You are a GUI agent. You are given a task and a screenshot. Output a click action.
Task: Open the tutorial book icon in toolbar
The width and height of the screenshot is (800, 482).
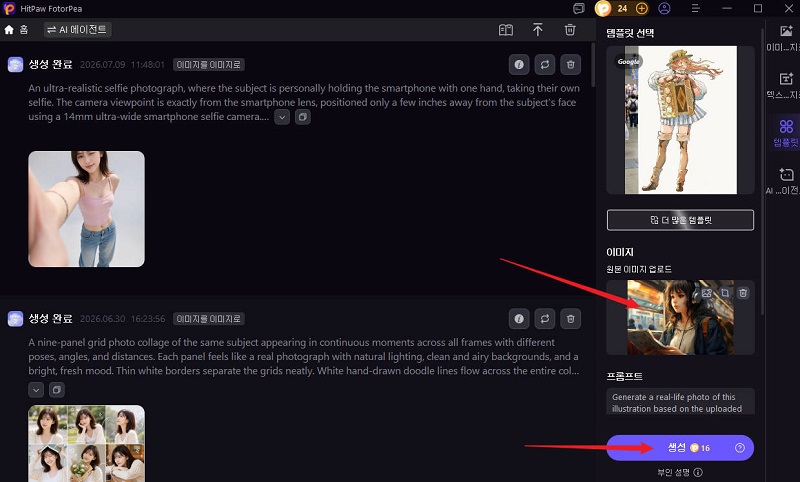[506, 30]
